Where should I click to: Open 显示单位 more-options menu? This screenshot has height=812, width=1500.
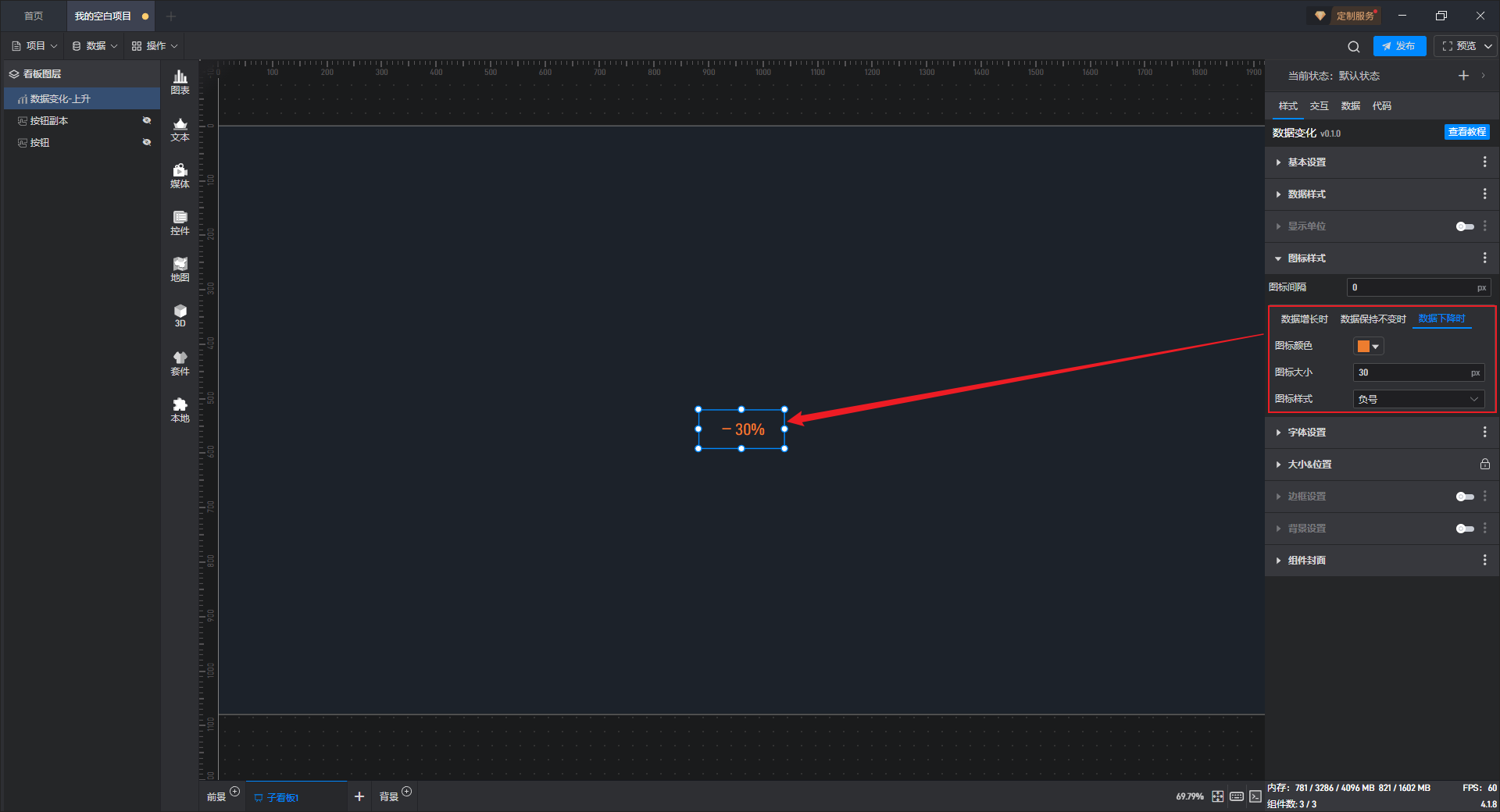pos(1485,226)
